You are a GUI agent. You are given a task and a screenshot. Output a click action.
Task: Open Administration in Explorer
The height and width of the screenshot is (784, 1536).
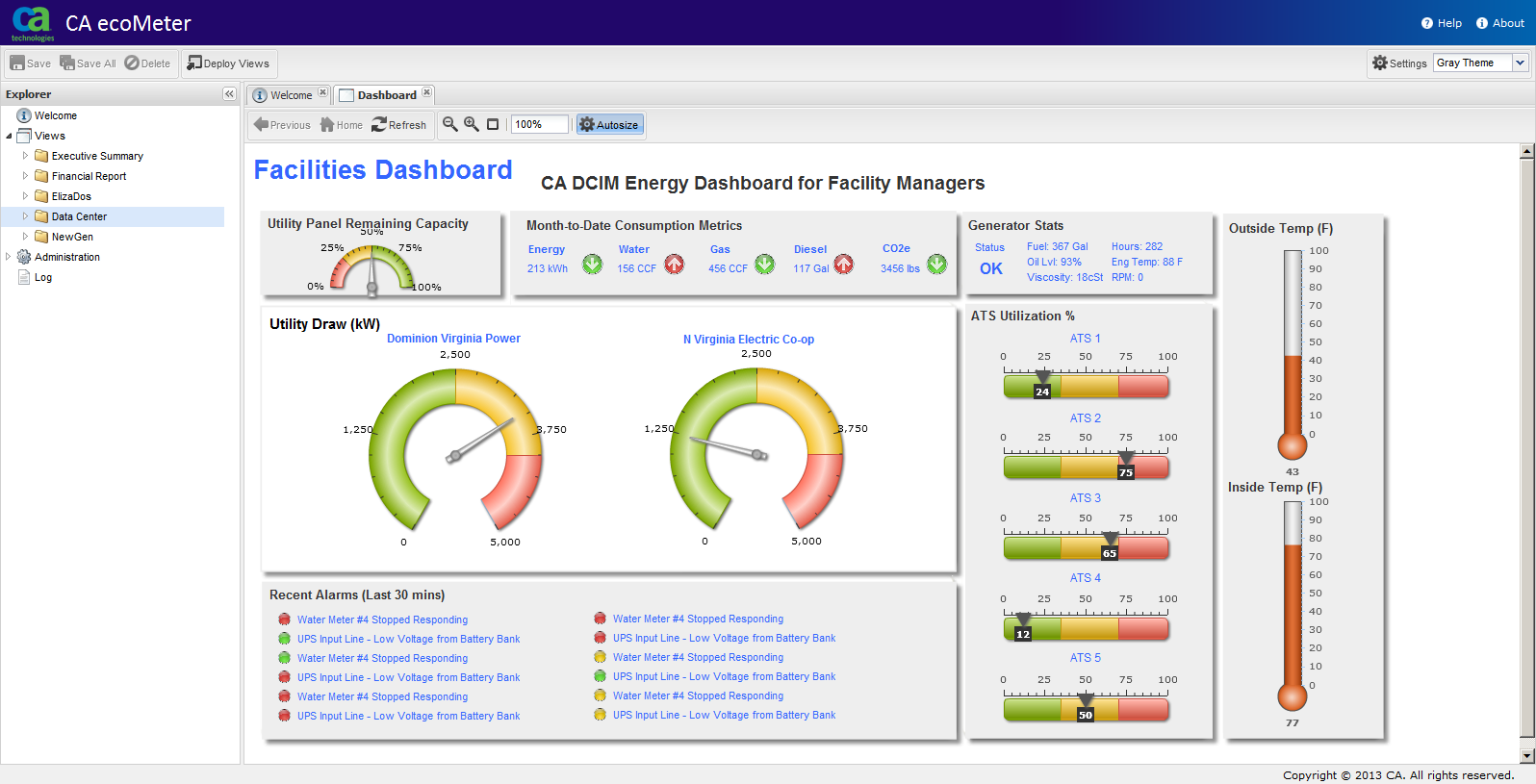coord(67,257)
